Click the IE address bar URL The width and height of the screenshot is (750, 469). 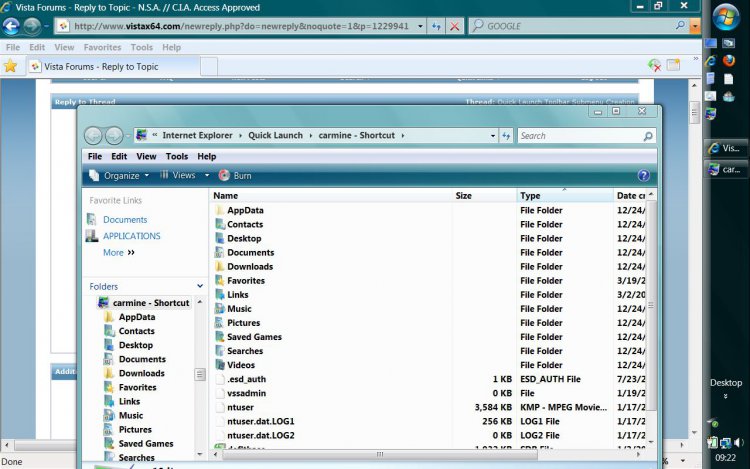tap(241, 26)
